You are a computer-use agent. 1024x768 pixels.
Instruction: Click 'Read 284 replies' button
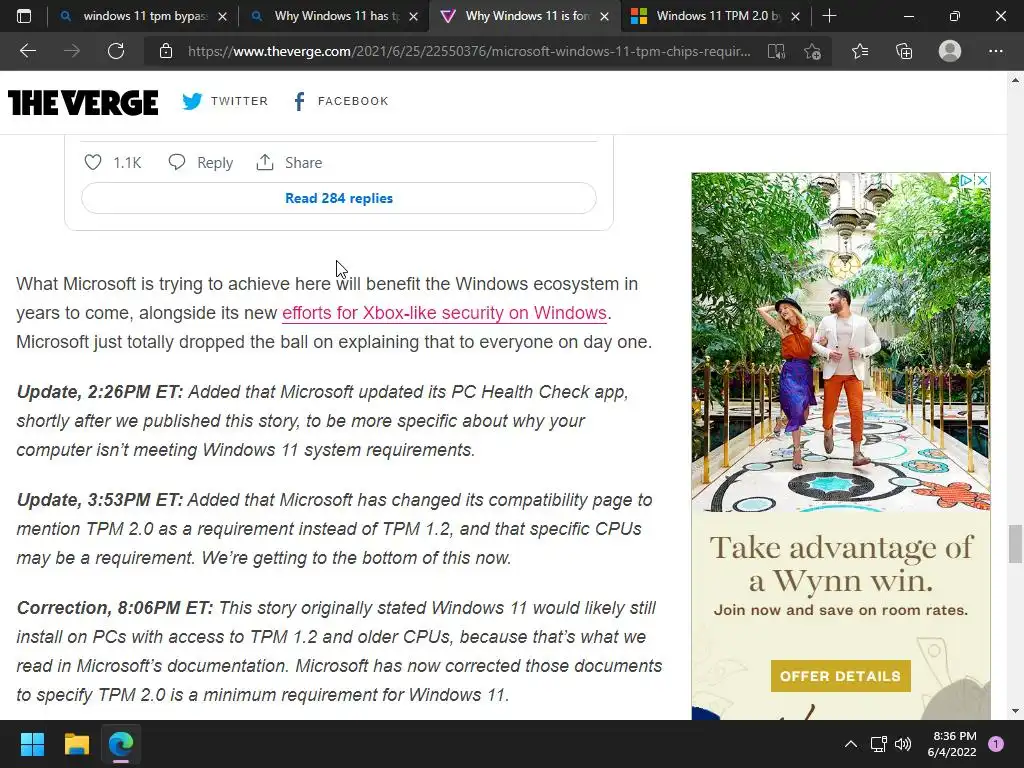[x=338, y=198]
